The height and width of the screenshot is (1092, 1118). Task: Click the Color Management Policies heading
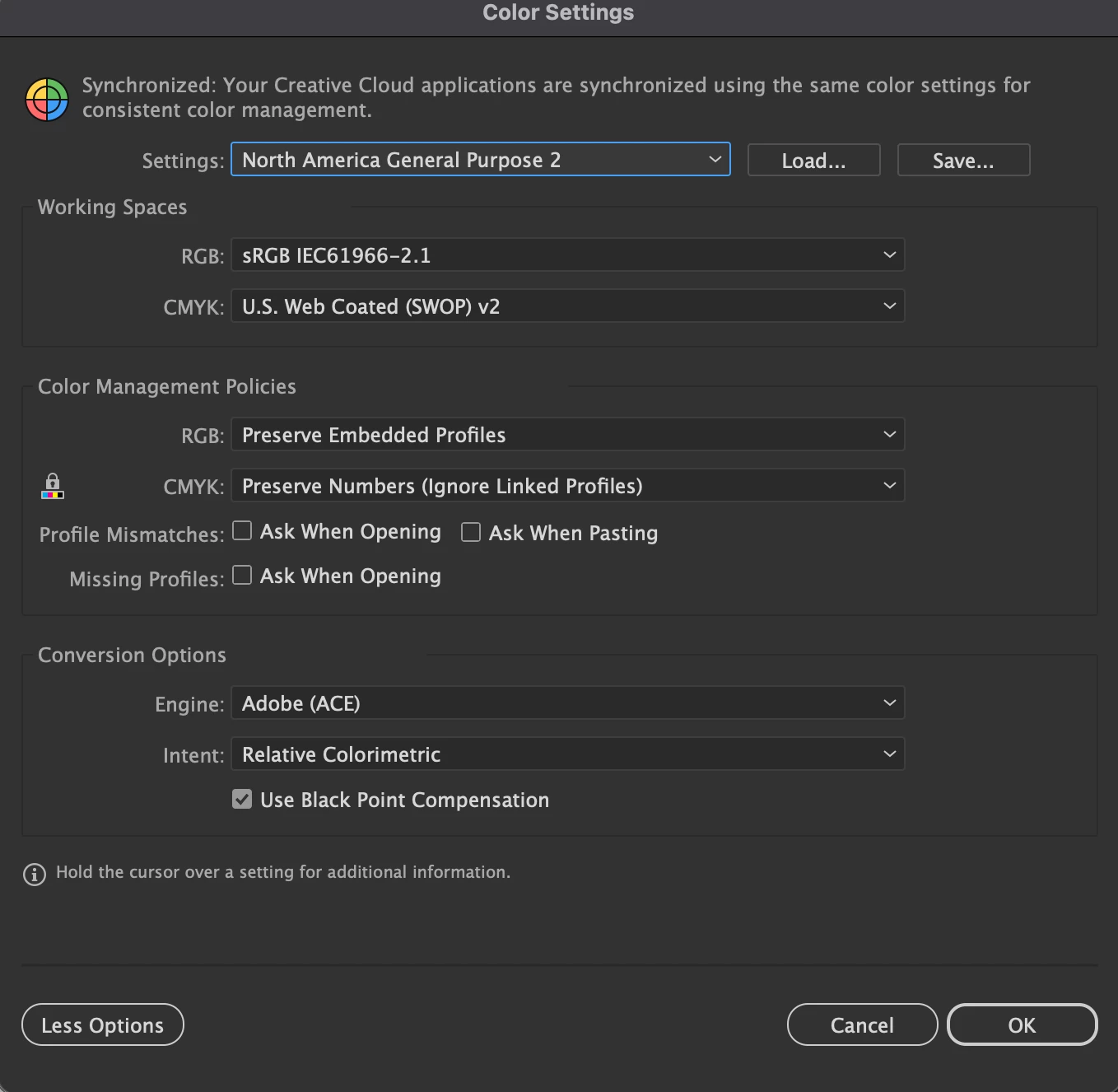(167, 386)
